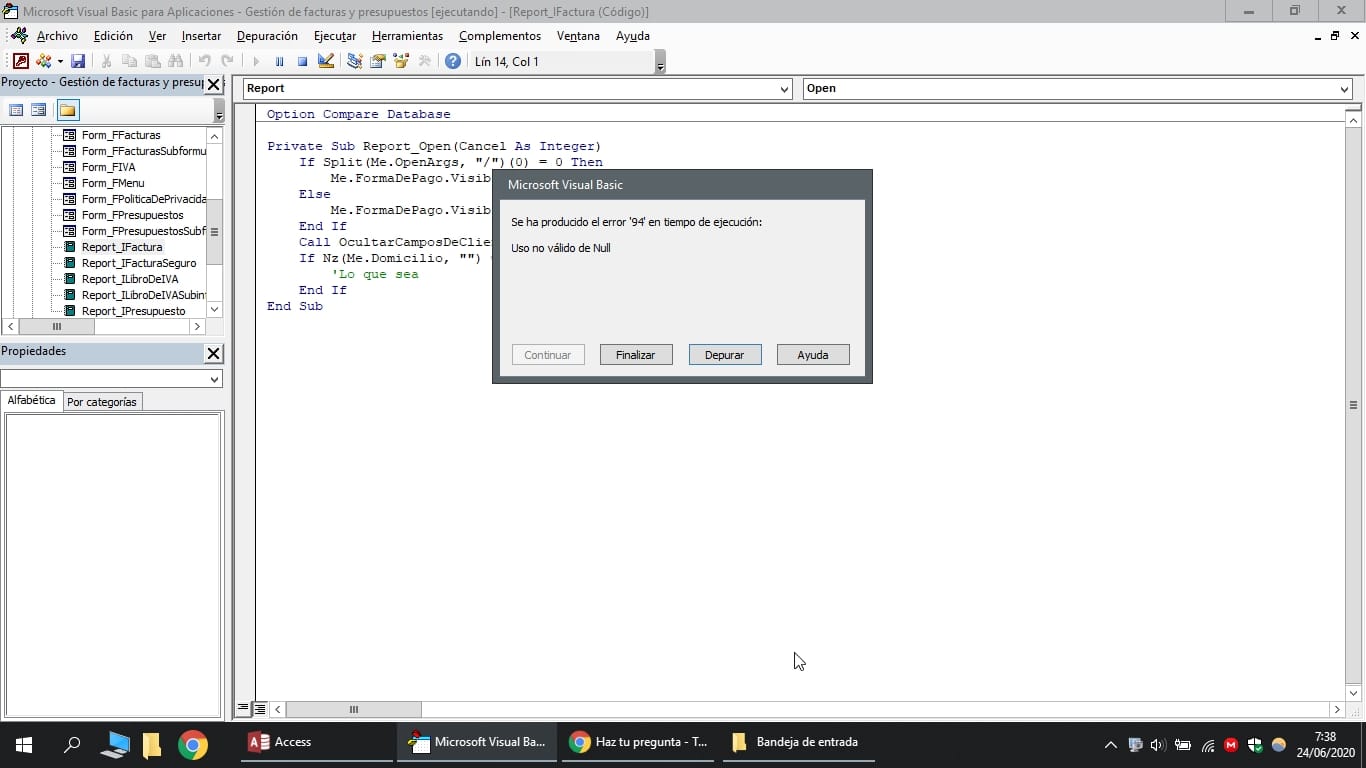Toggle Design Mode icon in toolbar
The image size is (1366, 768).
[326, 62]
